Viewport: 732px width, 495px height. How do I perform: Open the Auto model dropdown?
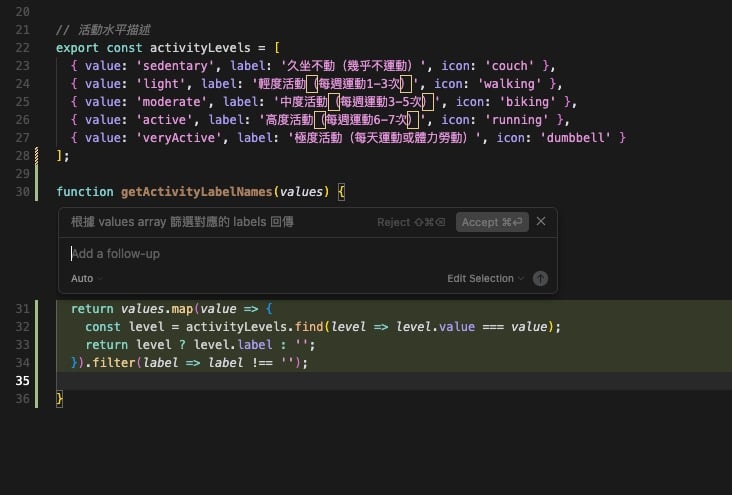[86, 278]
